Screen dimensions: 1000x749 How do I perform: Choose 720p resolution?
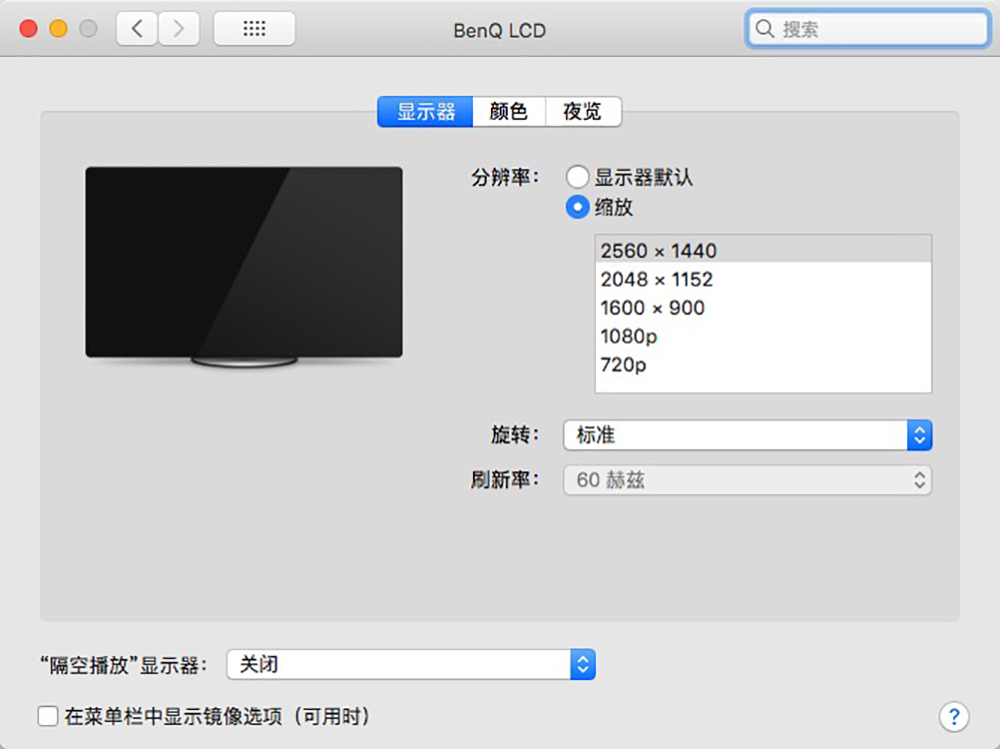[763, 364]
